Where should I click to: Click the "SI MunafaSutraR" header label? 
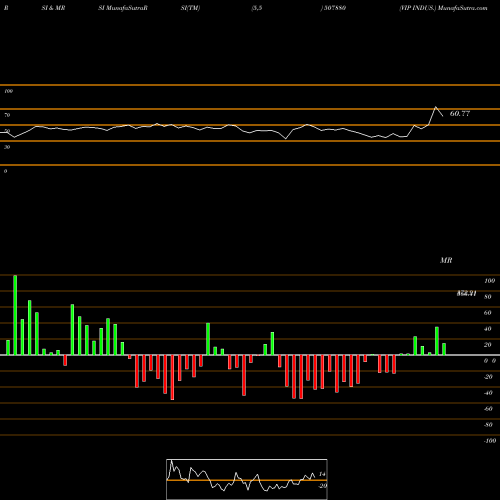123,8
